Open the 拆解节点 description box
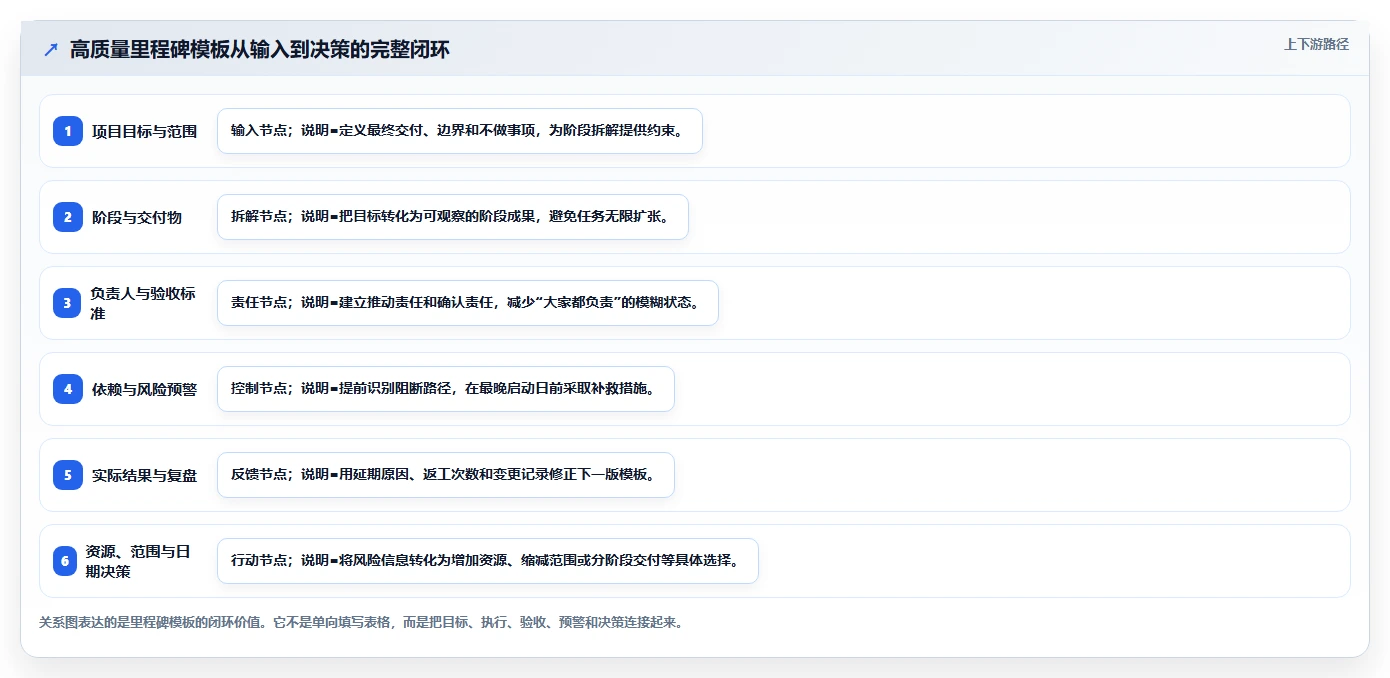Screen dimensions: 1390x678 (453, 217)
